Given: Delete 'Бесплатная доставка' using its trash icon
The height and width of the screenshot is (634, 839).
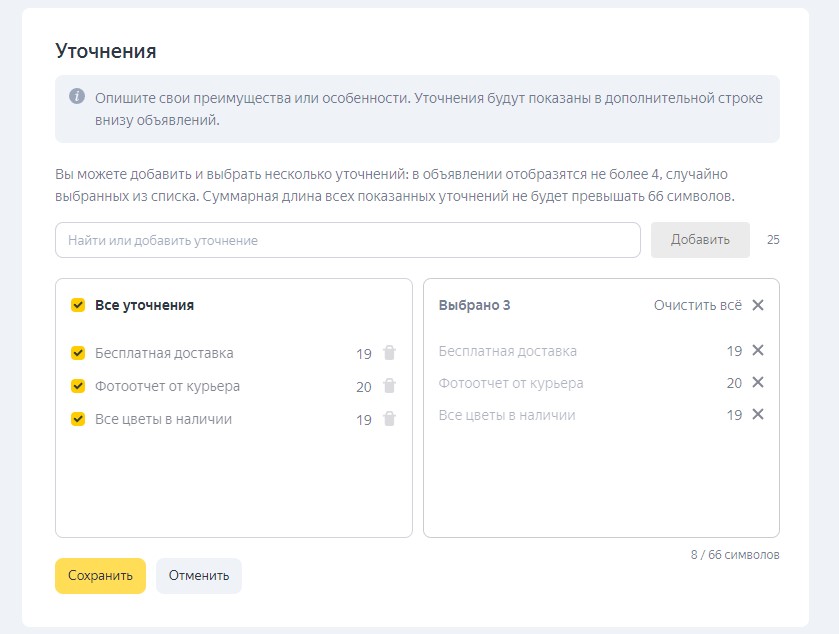Looking at the screenshot, I should tap(390, 353).
